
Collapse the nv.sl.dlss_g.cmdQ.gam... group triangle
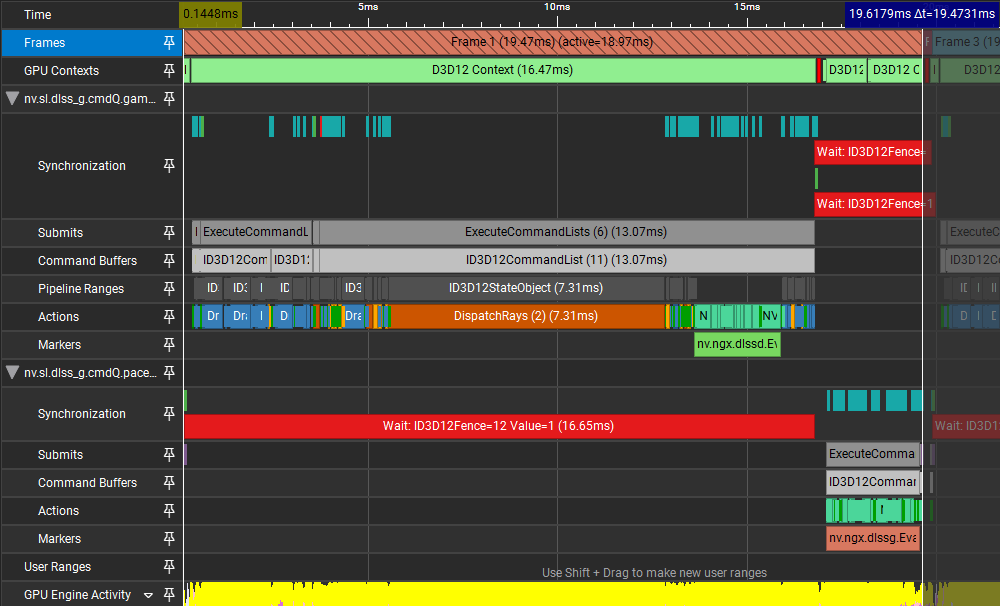[x=12, y=99]
